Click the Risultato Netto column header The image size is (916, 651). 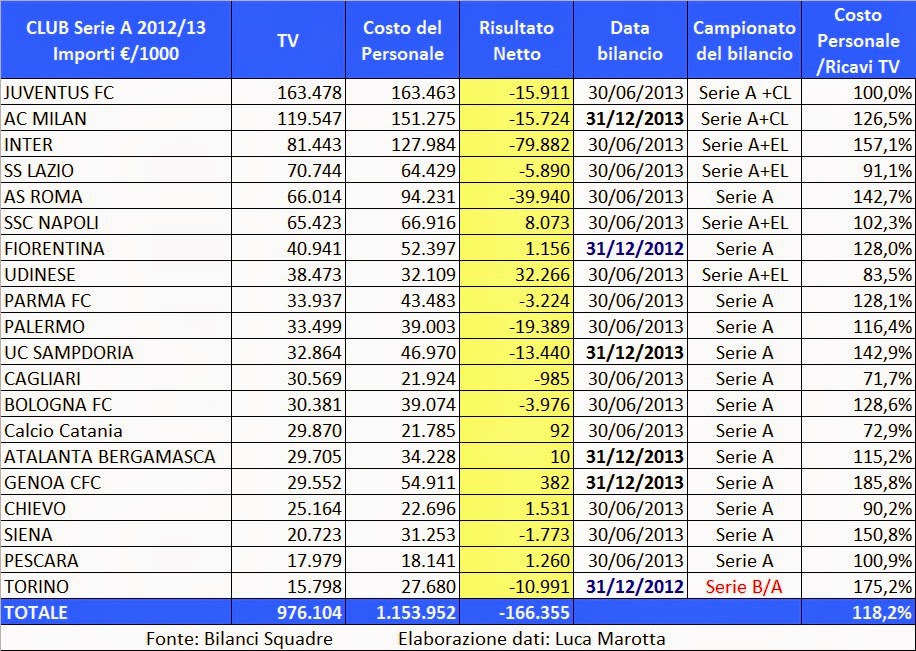coord(516,40)
